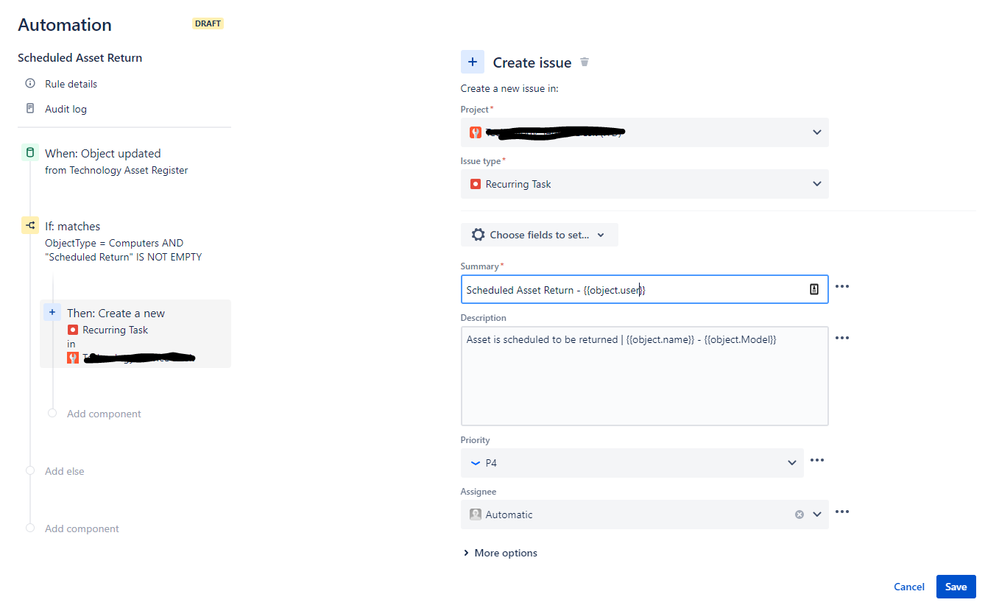The width and height of the screenshot is (999, 616).
Task: Save the automation action
Action: 956,587
